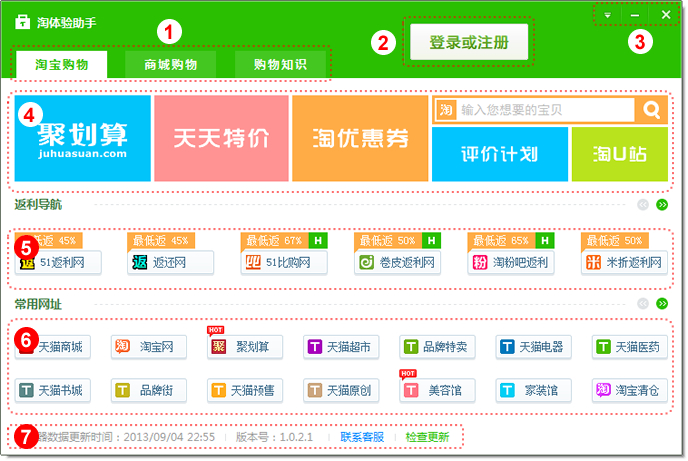This screenshot has height=461, width=688.
Task: Open 卷皮返利网 rebate site
Action: tap(398, 262)
